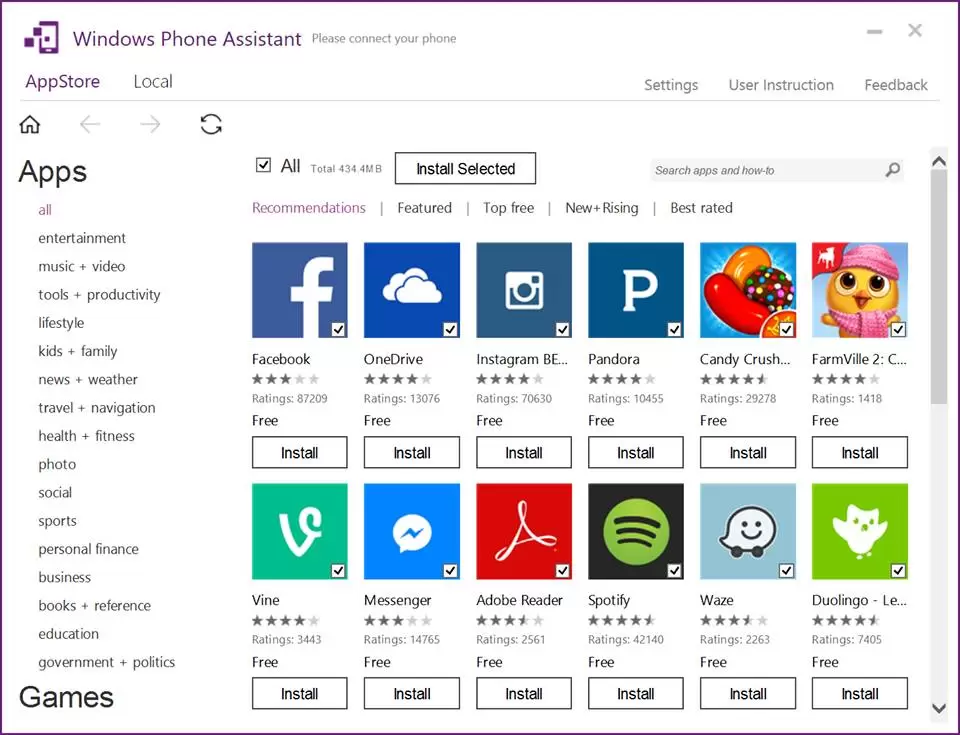Select the social category
The image size is (960, 735).
point(55,492)
